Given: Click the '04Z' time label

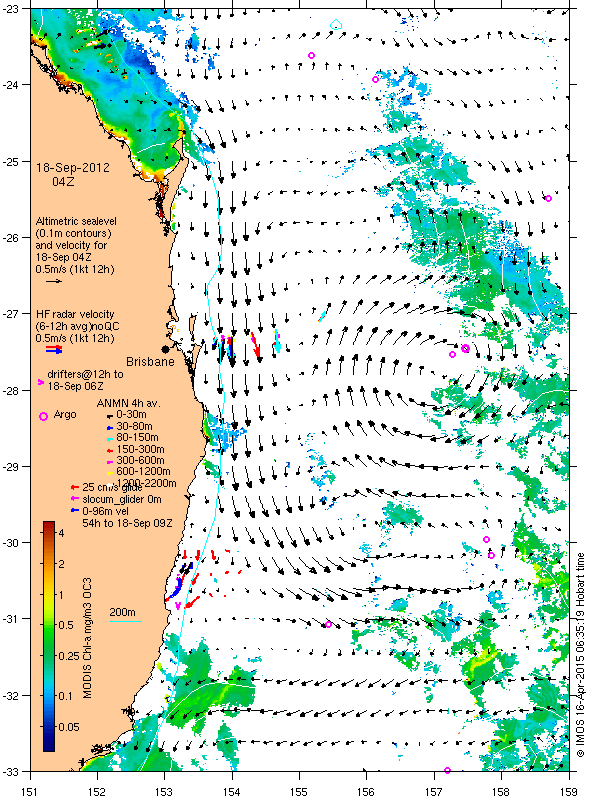Looking at the screenshot, I should (x=63, y=181).
